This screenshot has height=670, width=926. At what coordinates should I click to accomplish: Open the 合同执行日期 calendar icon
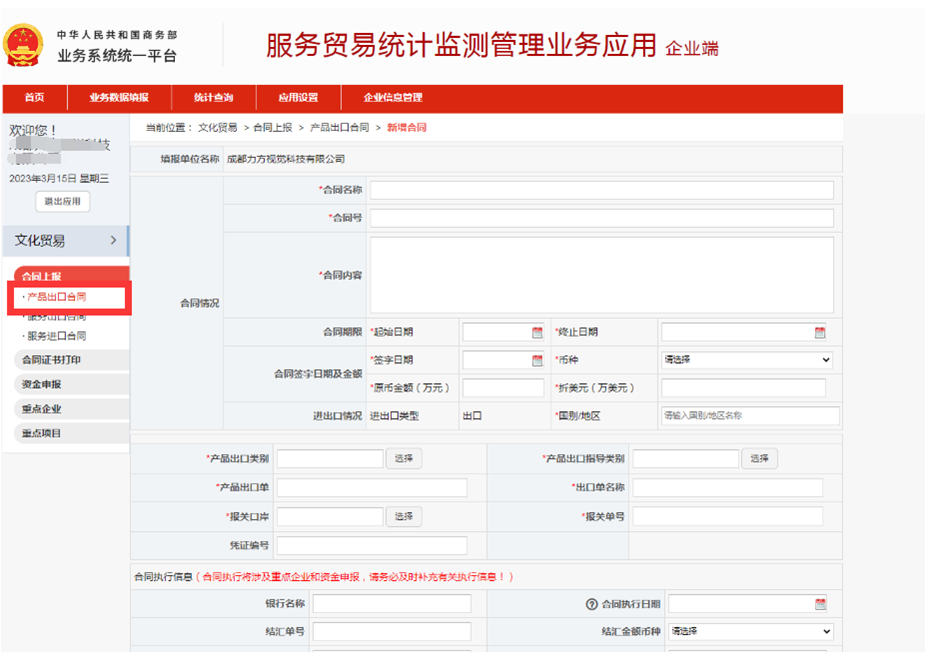tap(820, 604)
